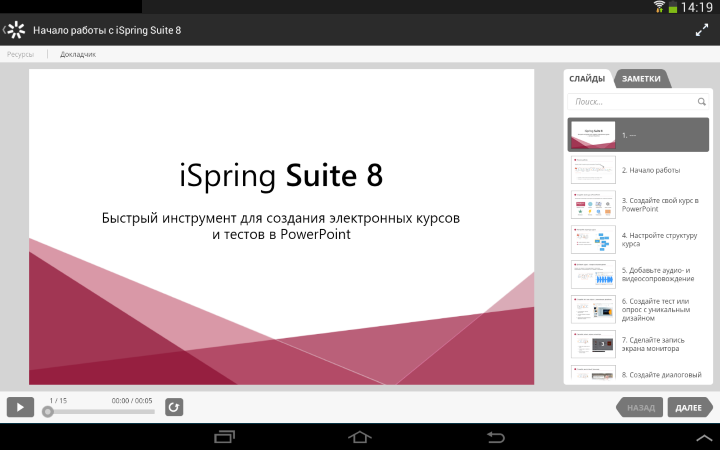
Task: Select '6. Создайте тест или опрос' text
Action: tap(656, 309)
